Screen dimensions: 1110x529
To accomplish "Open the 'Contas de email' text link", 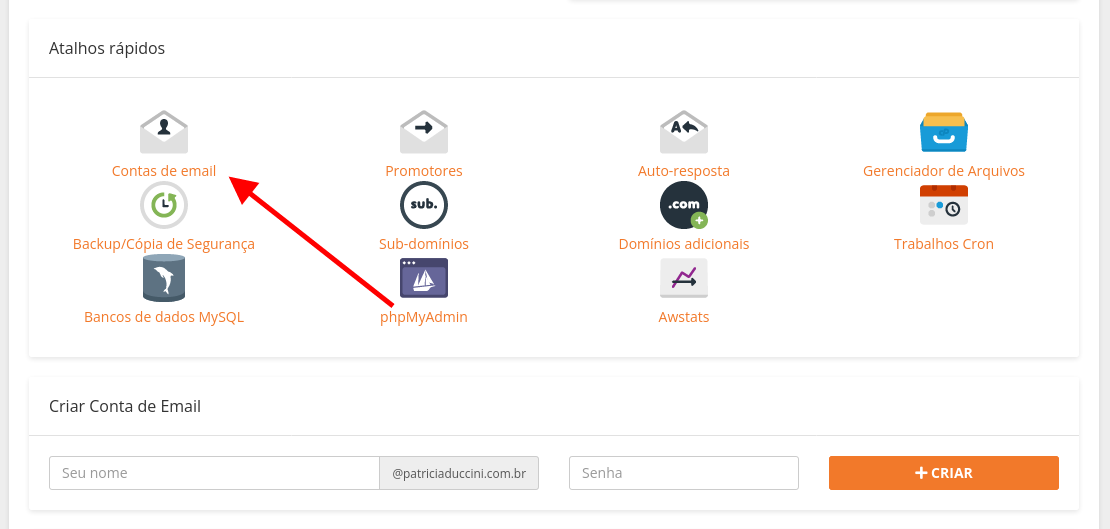I will pos(164,171).
